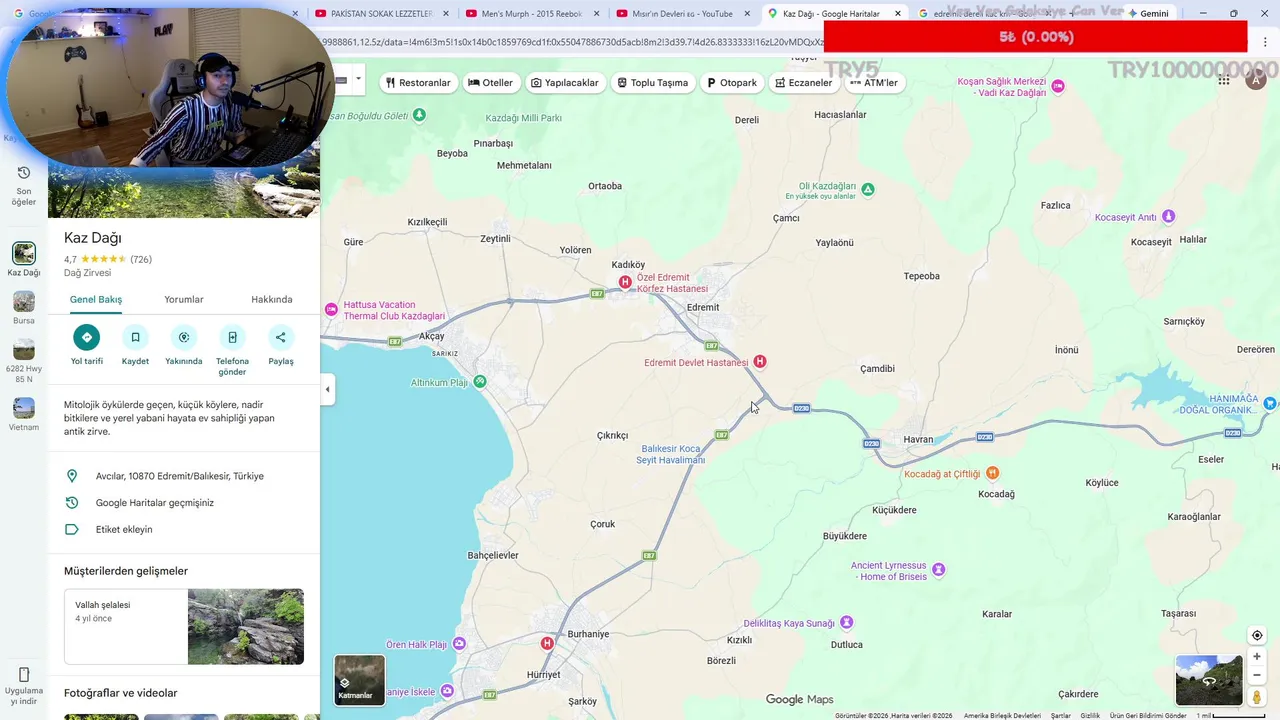Collapse the side panel arrow

click(327, 389)
